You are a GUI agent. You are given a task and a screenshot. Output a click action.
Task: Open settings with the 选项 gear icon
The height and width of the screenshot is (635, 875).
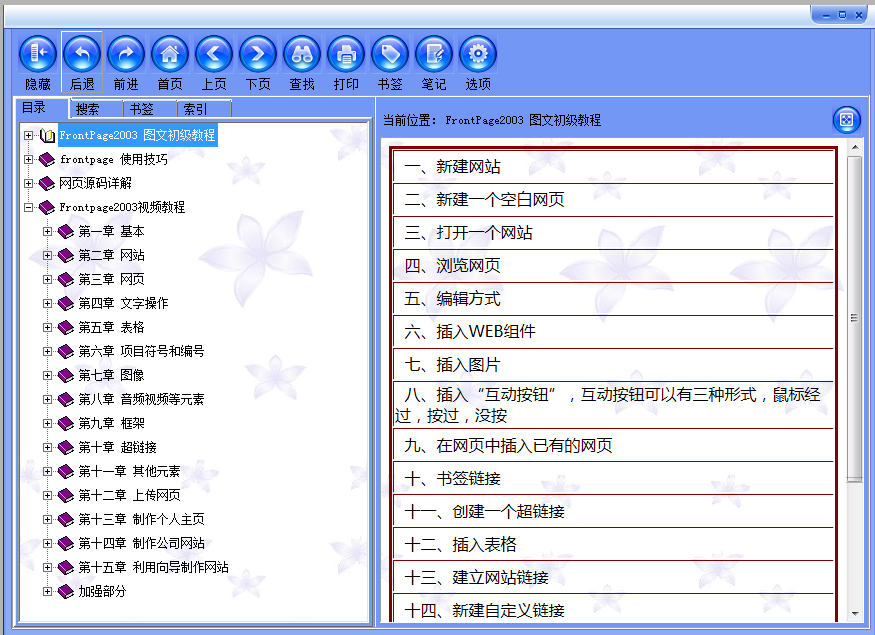point(478,54)
